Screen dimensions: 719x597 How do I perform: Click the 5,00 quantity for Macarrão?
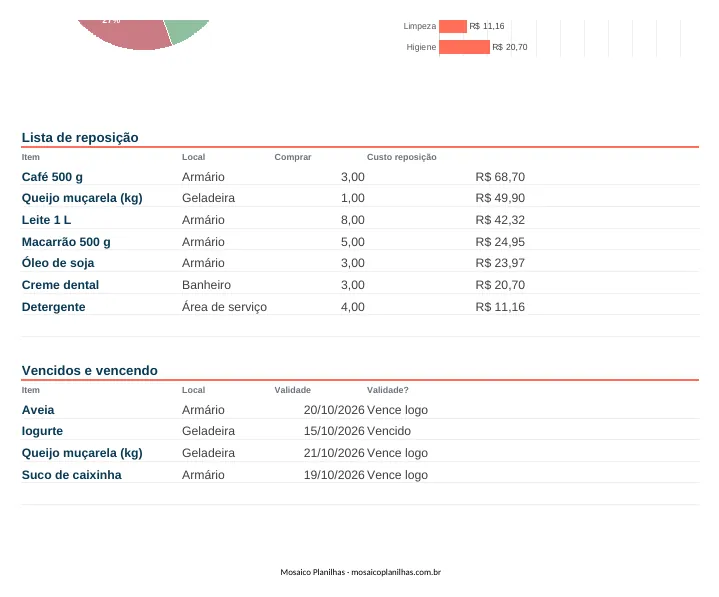(353, 242)
